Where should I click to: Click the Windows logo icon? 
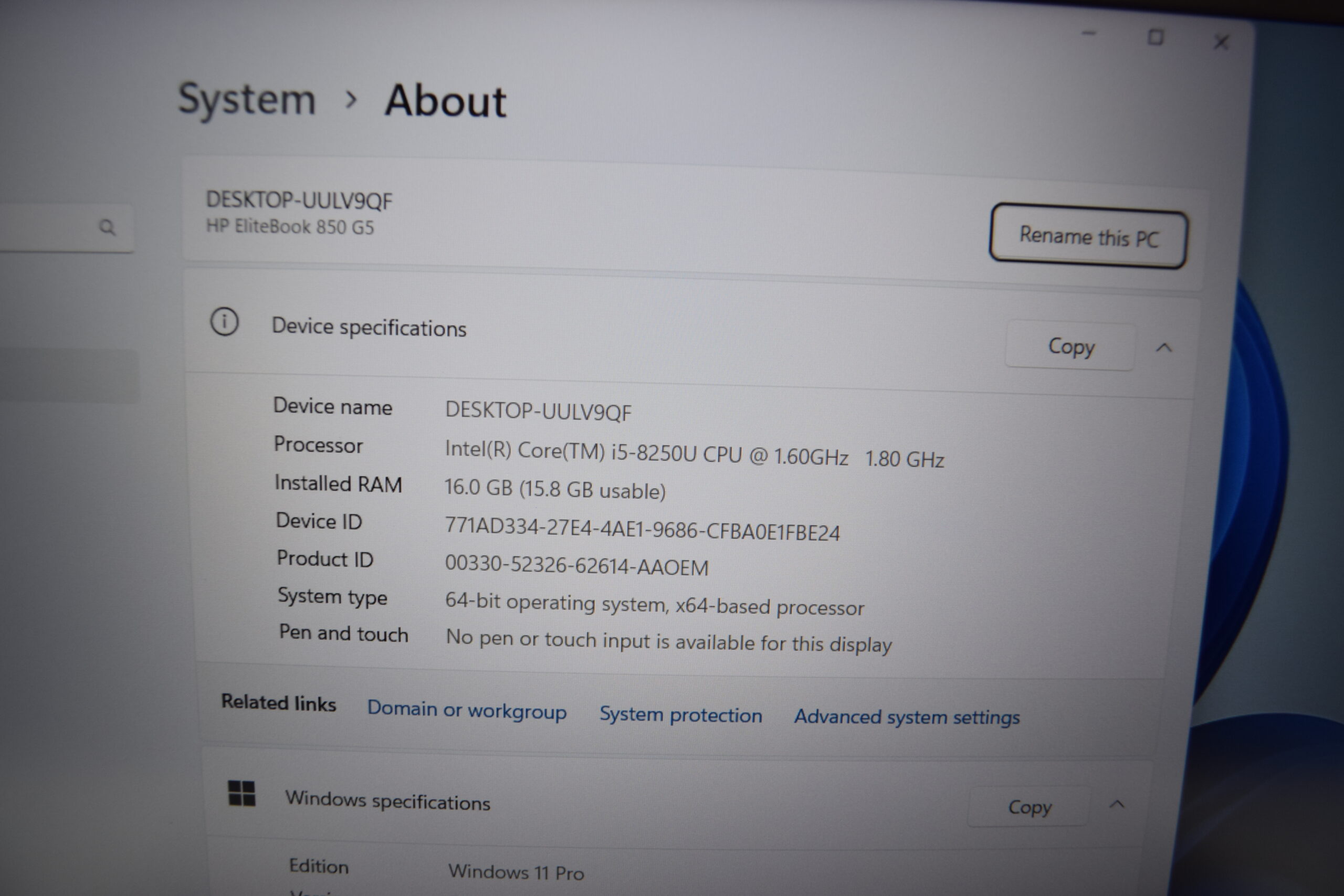tap(241, 793)
